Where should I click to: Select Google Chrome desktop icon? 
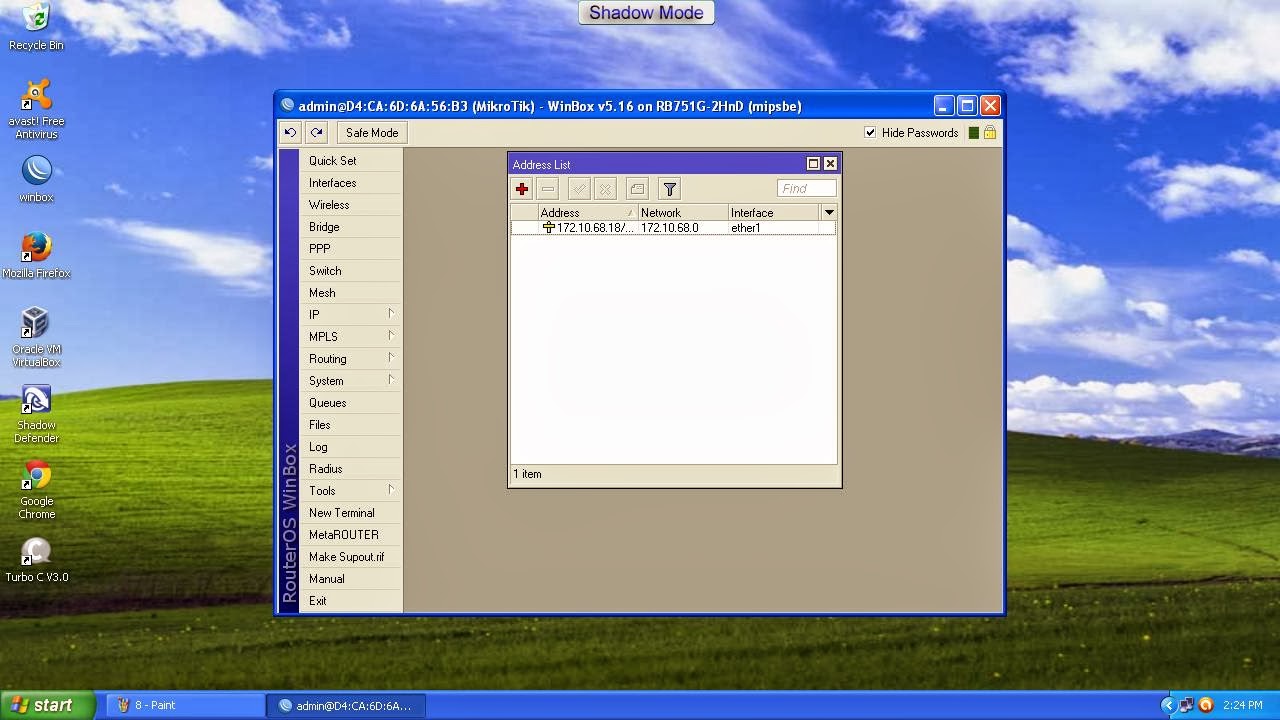point(36,490)
